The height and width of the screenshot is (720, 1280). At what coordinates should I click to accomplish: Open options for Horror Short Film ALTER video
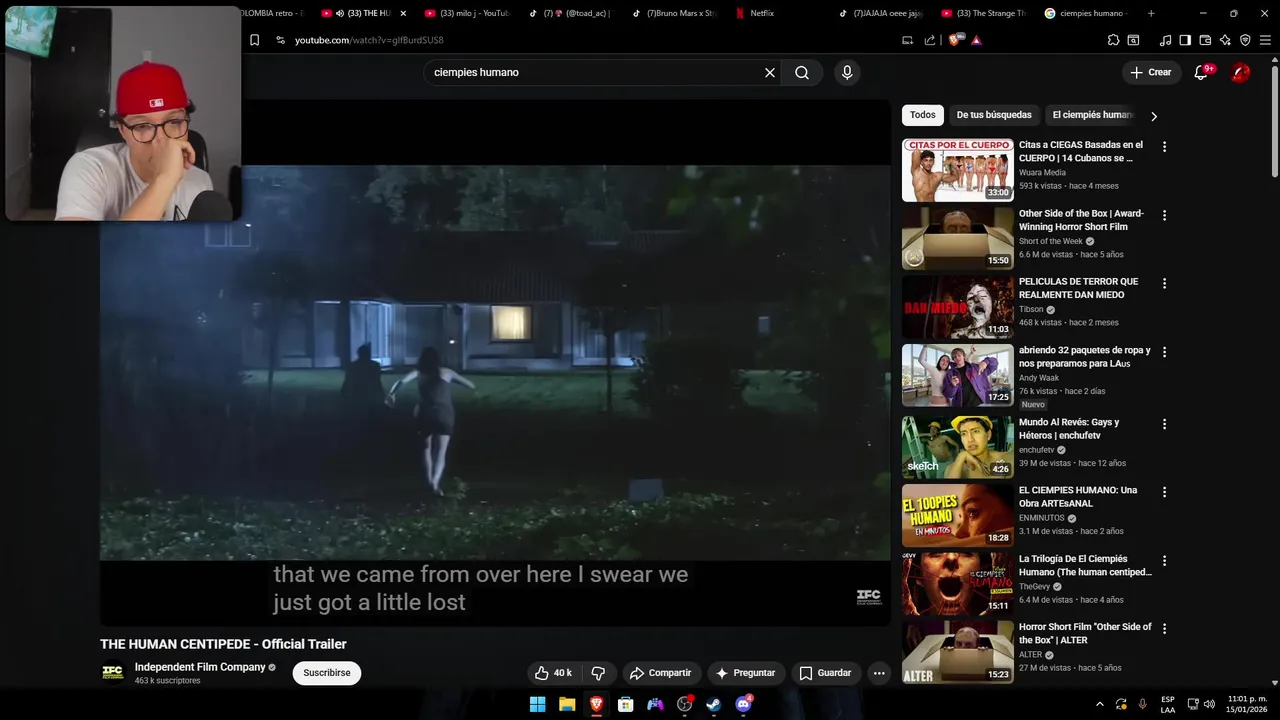1164,628
